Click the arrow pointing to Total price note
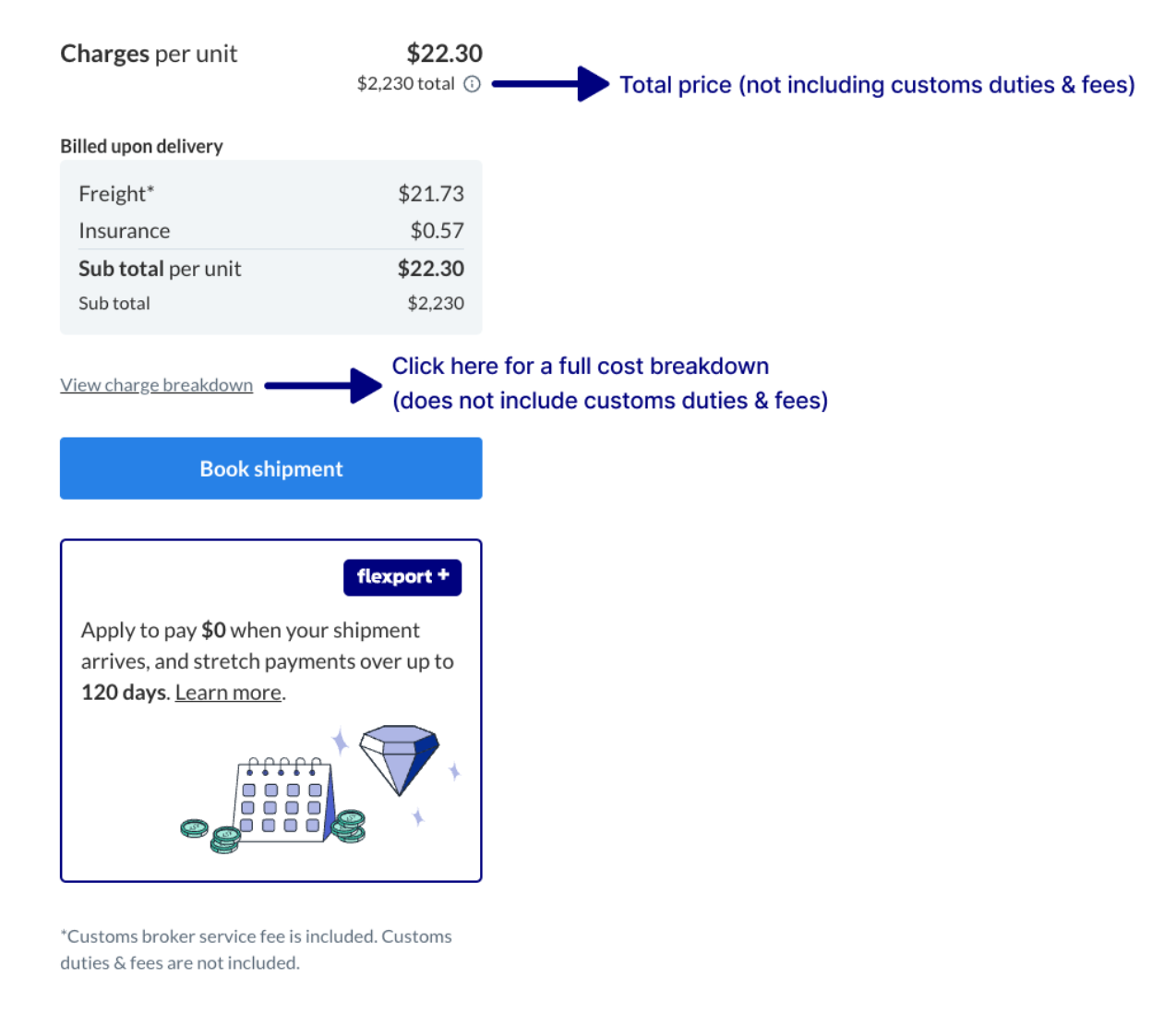 (x=550, y=84)
